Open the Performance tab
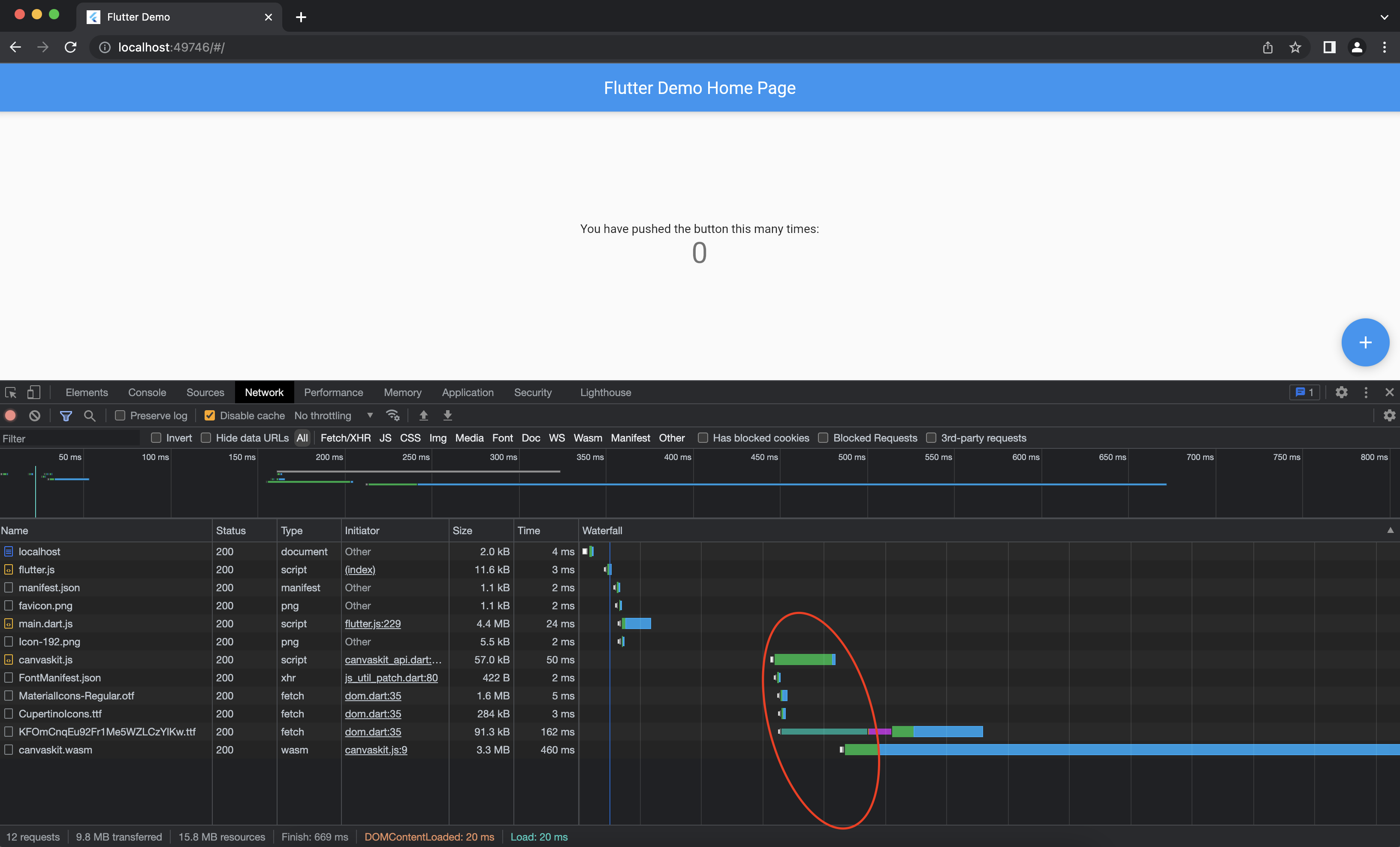This screenshot has height=847, width=1400. 333,392
